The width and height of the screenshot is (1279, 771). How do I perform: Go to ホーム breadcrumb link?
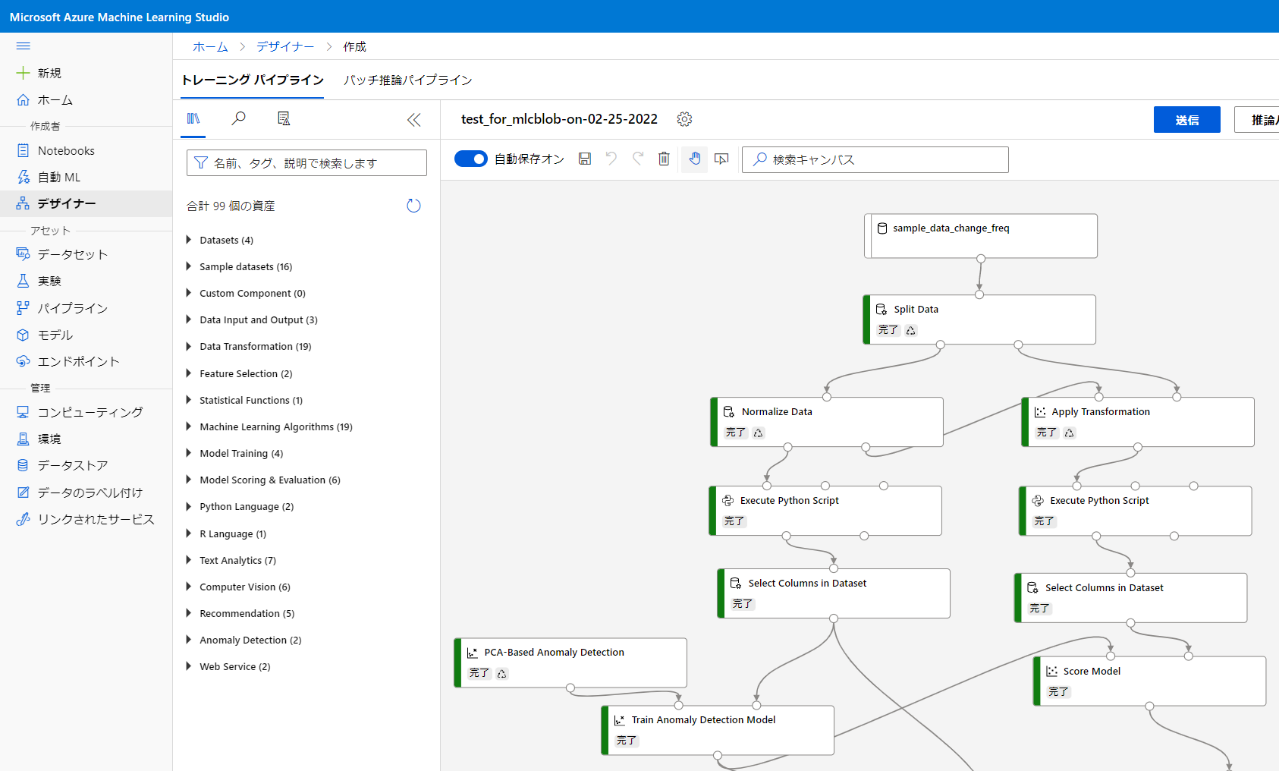210,47
